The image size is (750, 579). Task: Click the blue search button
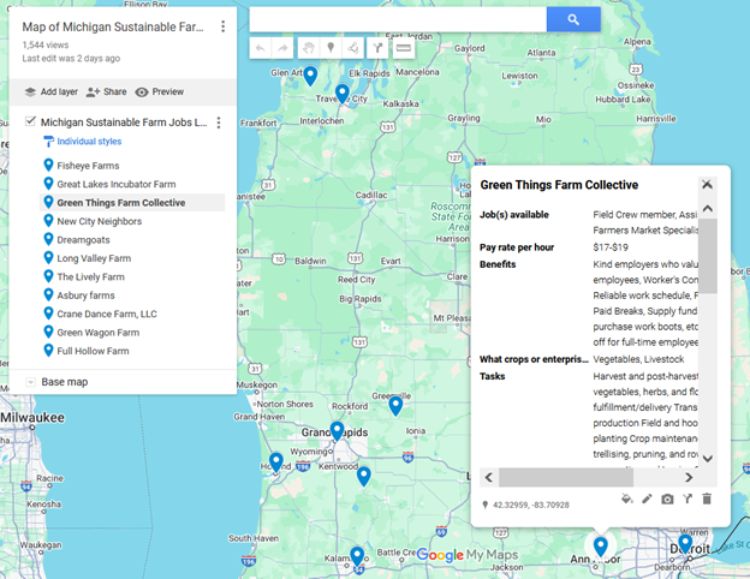coord(574,20)
